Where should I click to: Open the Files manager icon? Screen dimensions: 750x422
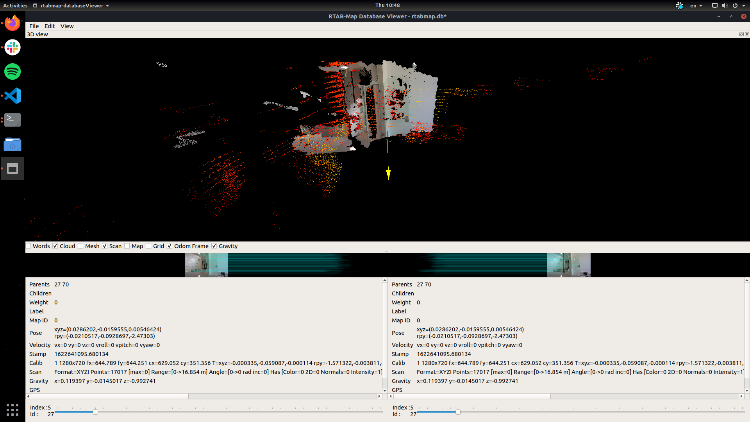13,144
